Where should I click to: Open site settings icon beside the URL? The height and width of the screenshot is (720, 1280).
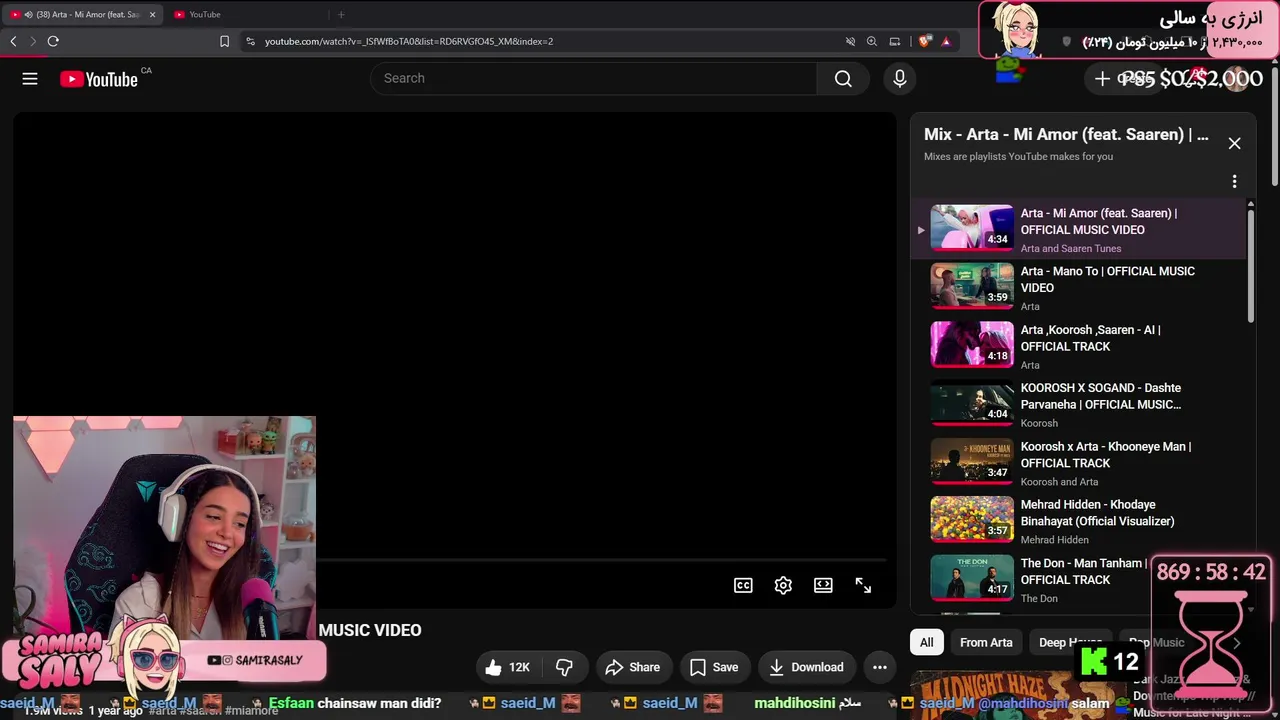(x=250, y=41)
